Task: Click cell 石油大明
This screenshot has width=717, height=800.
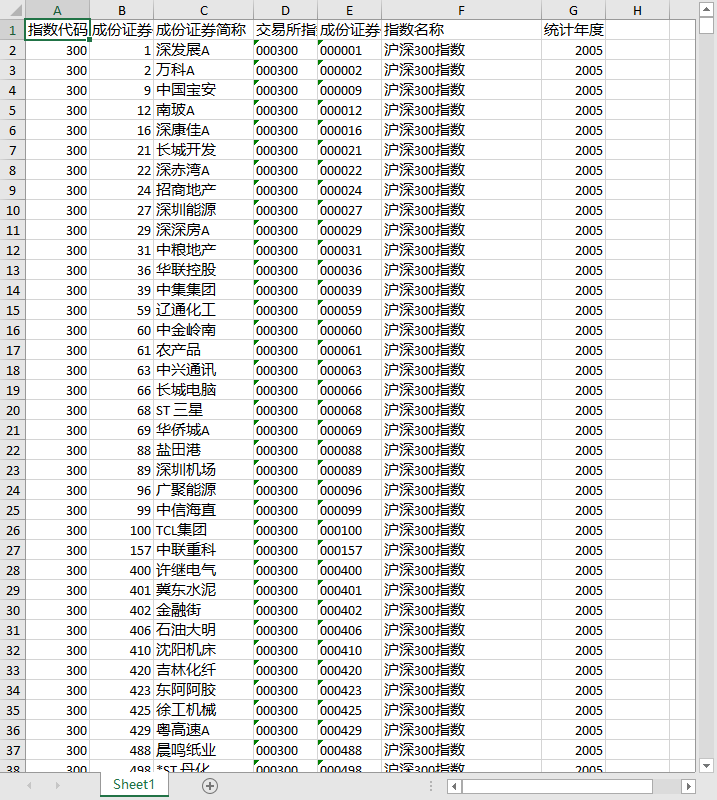Action: click(x=203, y=630)
